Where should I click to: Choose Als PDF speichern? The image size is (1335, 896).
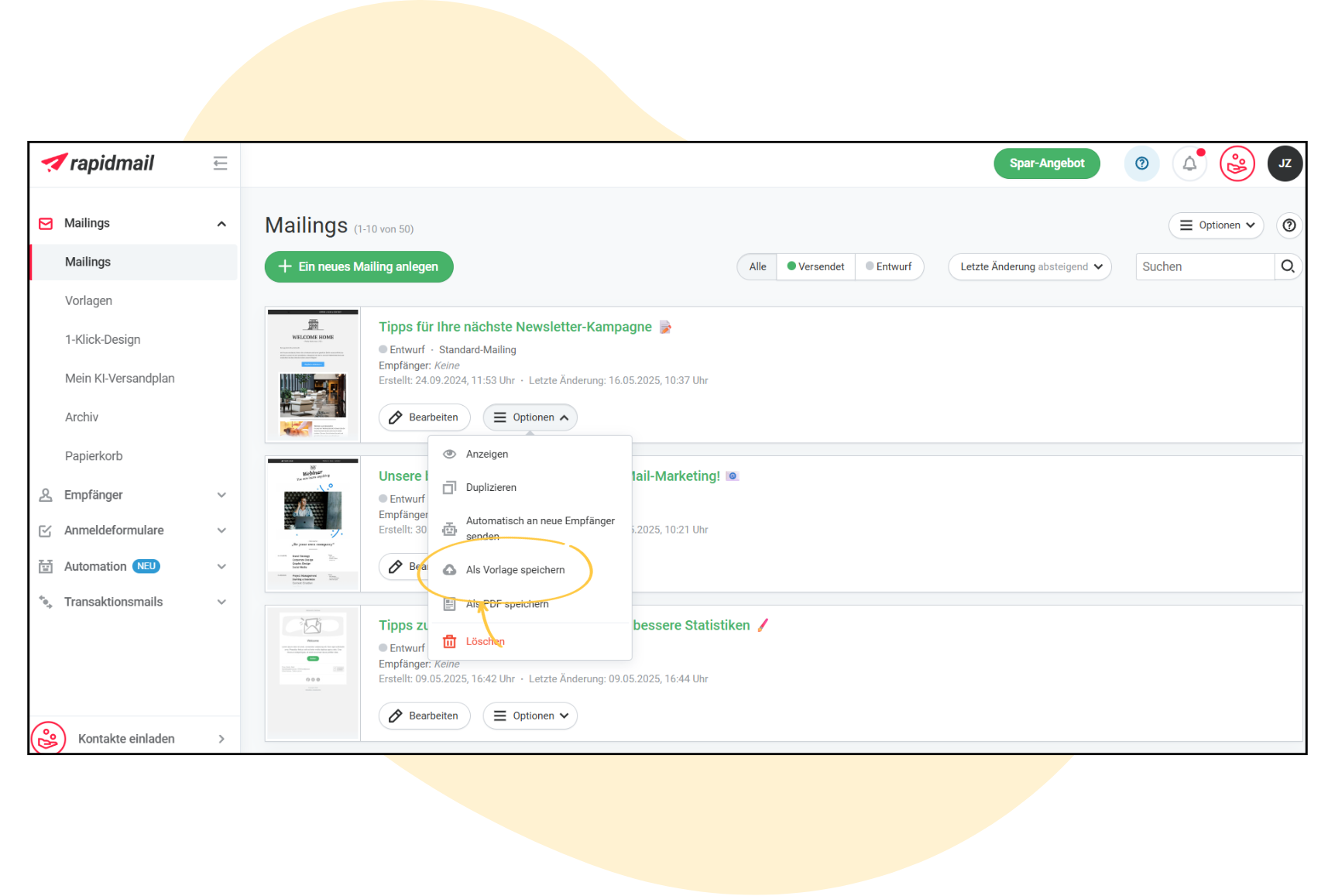[530, 604]
